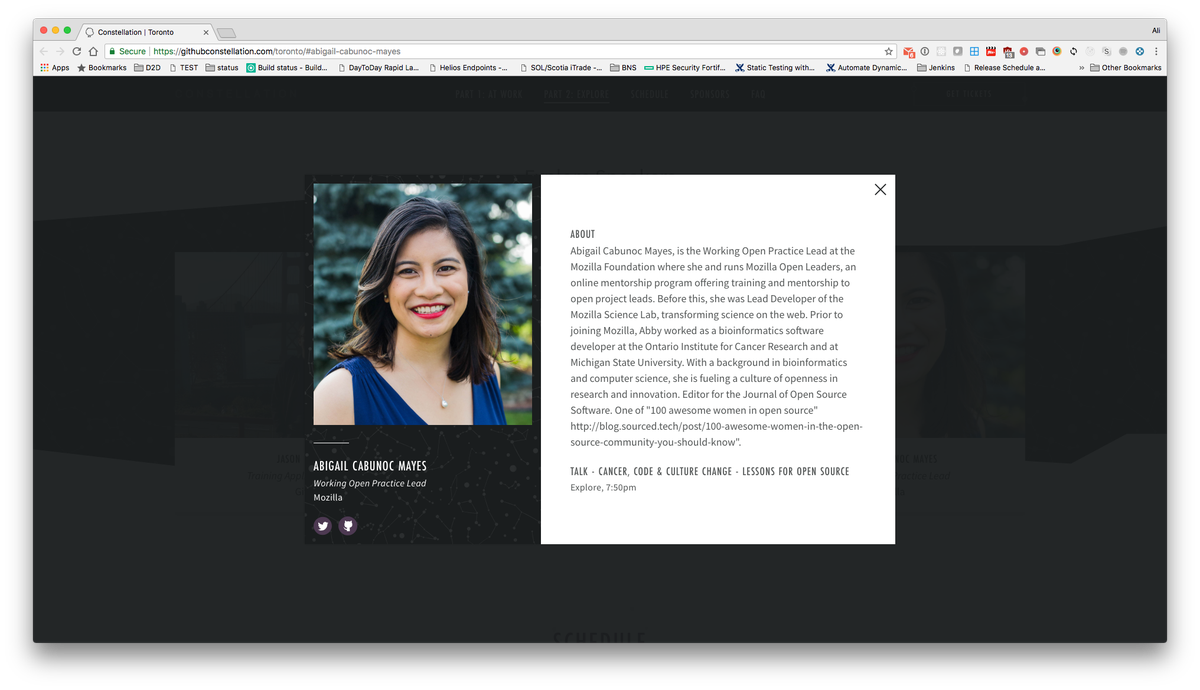Open the Jenkins bookmarks folder
This screenshot has width=1200, height=690.
pos(936,68)
